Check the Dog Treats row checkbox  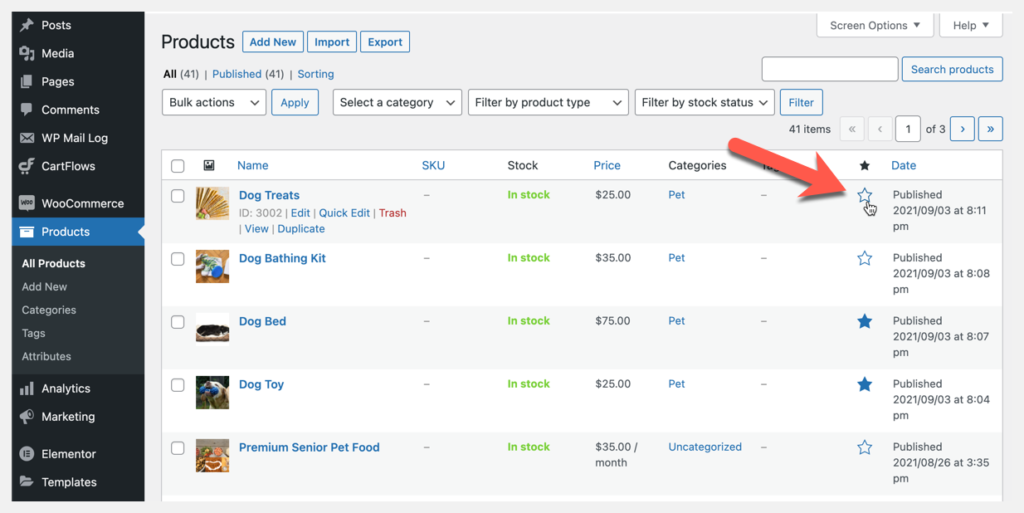coord(178,196)
